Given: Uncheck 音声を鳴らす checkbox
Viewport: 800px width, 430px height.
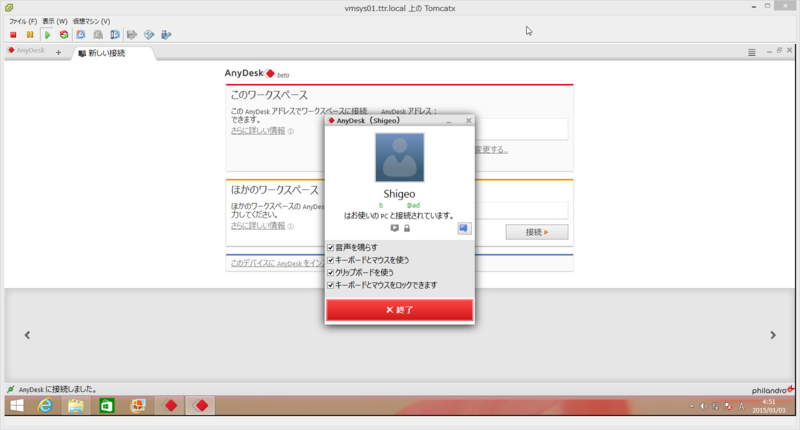Looking at the screenshot, I should point(331,247).
